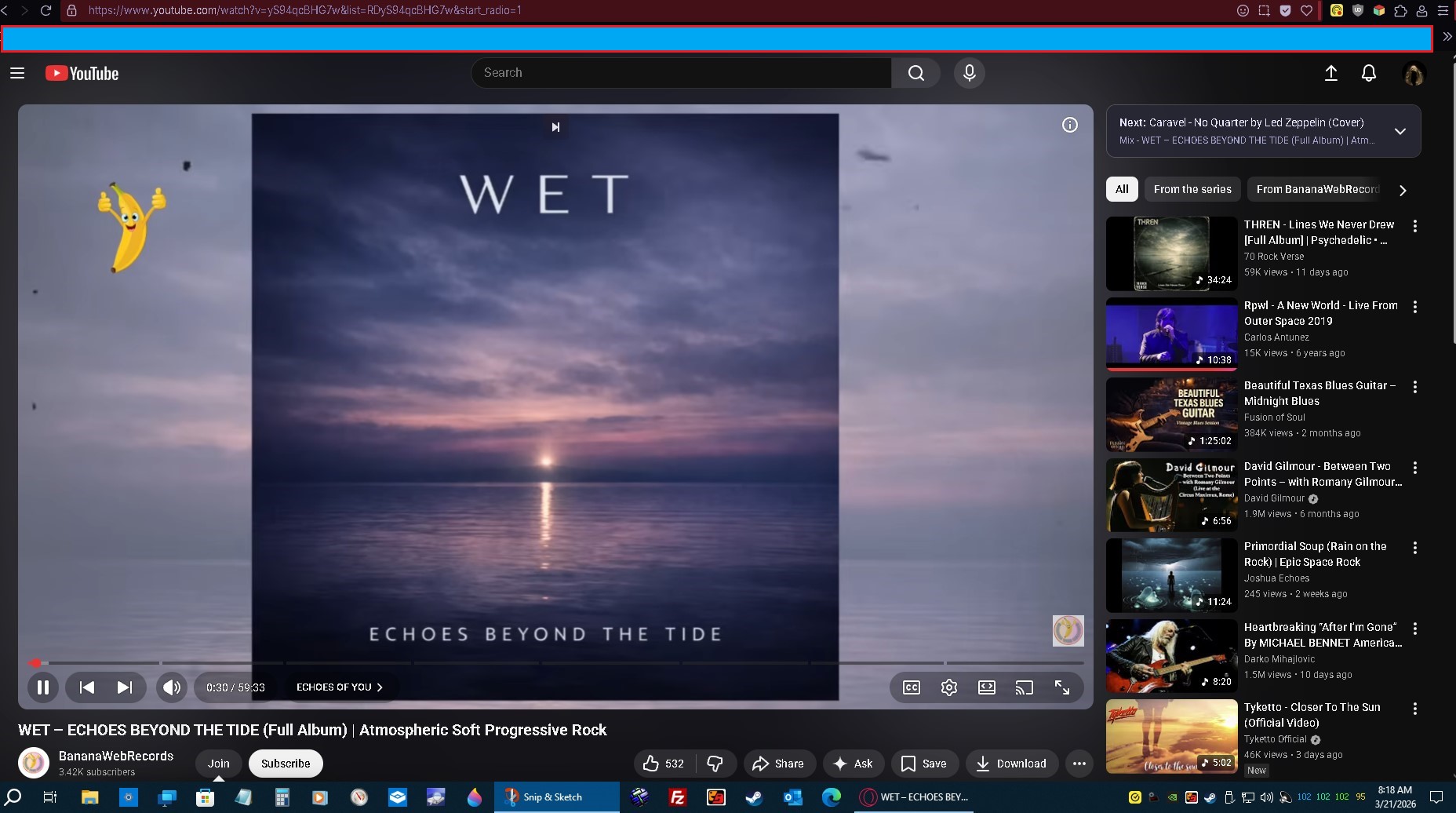Save the video to a playlist
Viewport: 1456px width, 813px height.
924,764
